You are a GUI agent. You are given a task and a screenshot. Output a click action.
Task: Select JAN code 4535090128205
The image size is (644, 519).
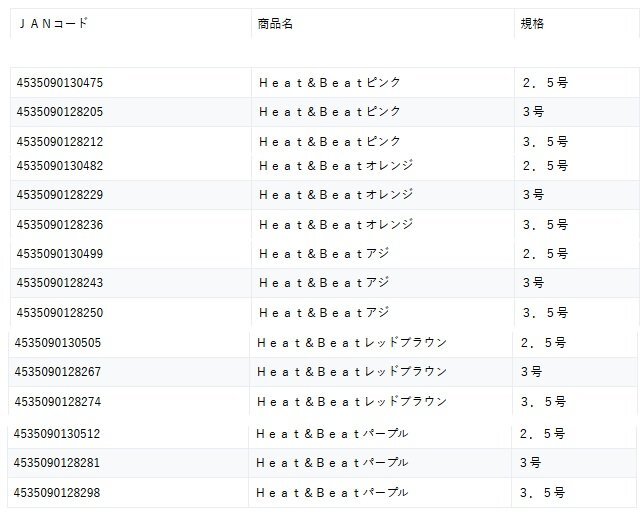point(60,112)
